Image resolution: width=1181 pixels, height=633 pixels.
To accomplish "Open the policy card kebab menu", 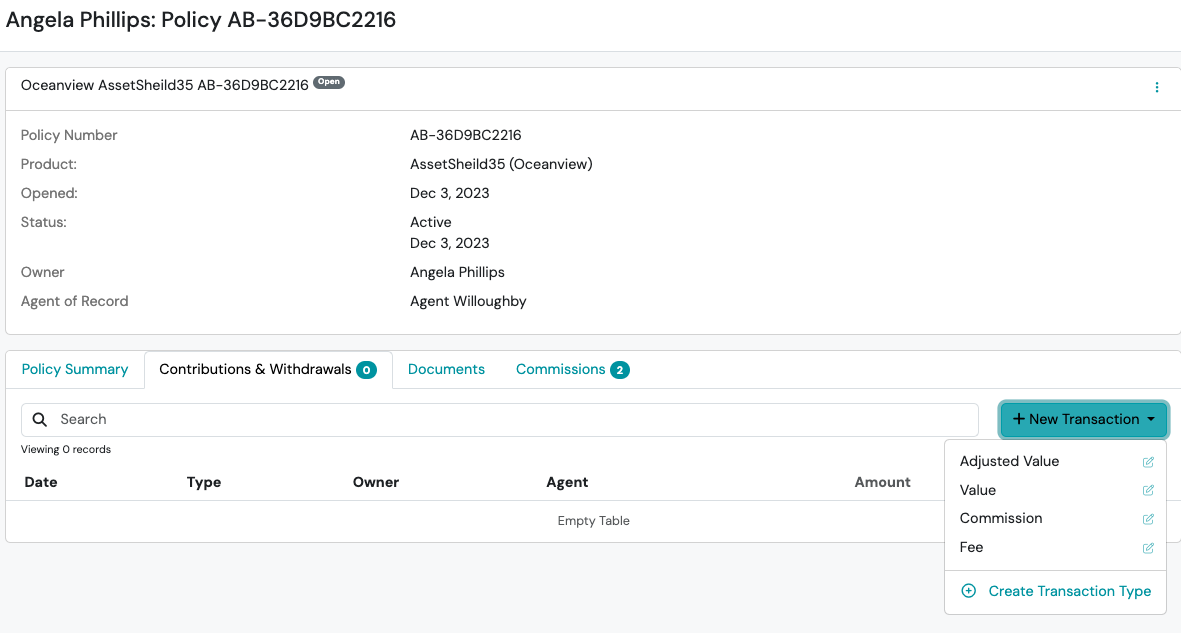I will point(1156,87).
